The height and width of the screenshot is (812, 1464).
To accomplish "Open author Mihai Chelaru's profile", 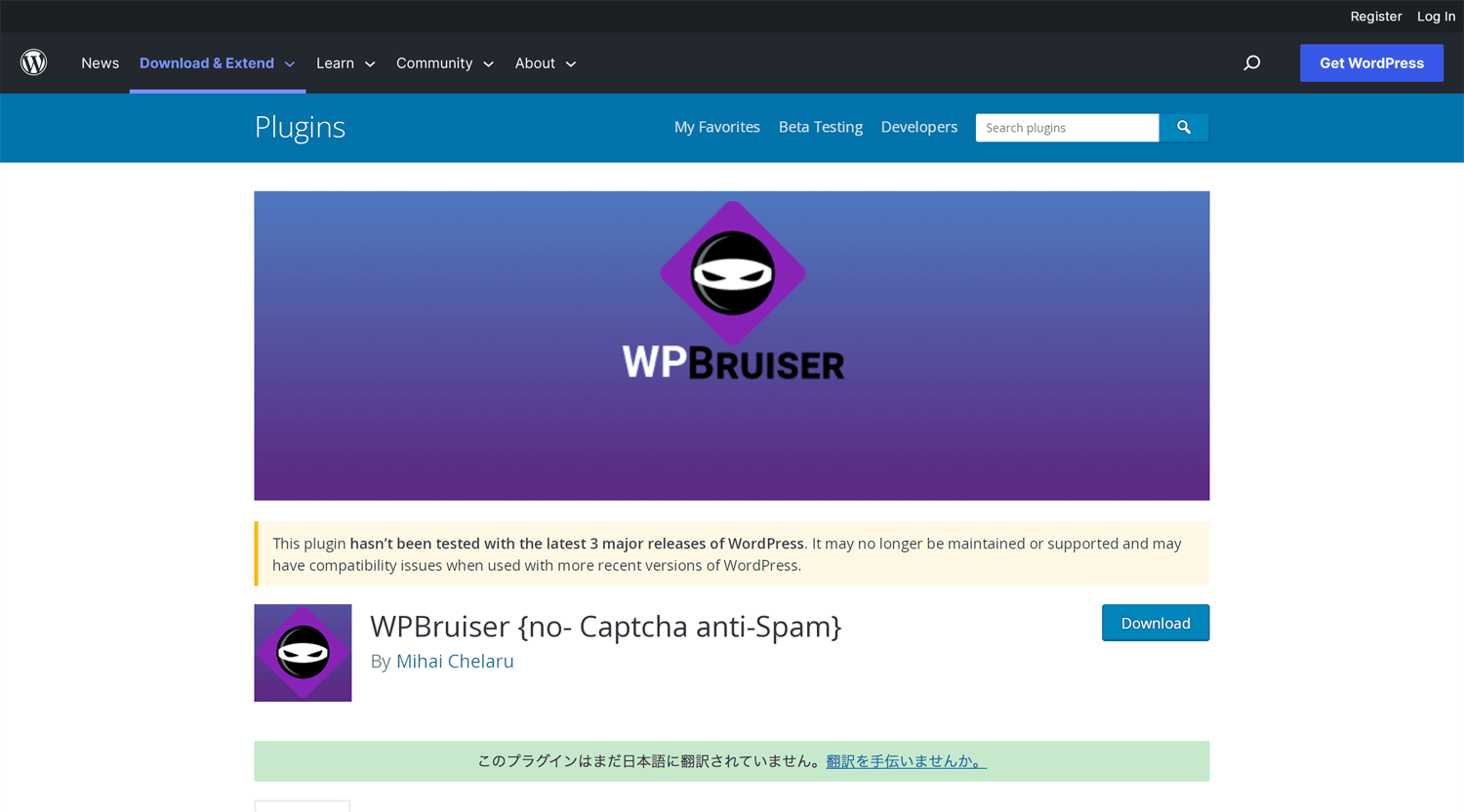I will (455, 661).
